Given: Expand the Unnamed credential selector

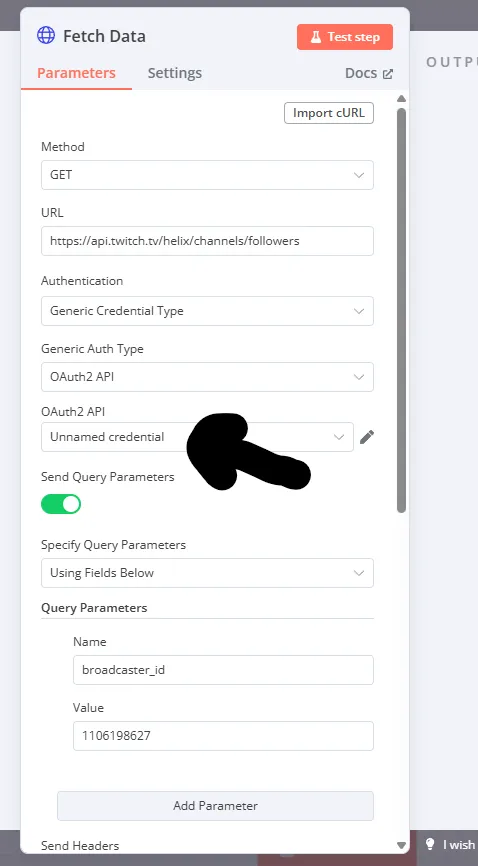Looking at the screenshot, I should [197, 437].
